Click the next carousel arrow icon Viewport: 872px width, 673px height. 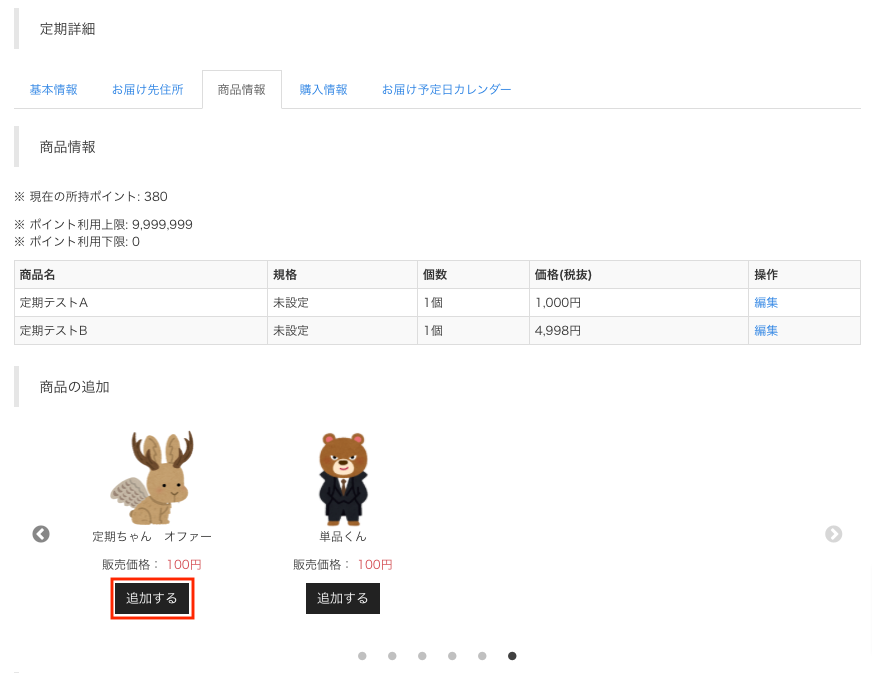(x=833, y=534)
